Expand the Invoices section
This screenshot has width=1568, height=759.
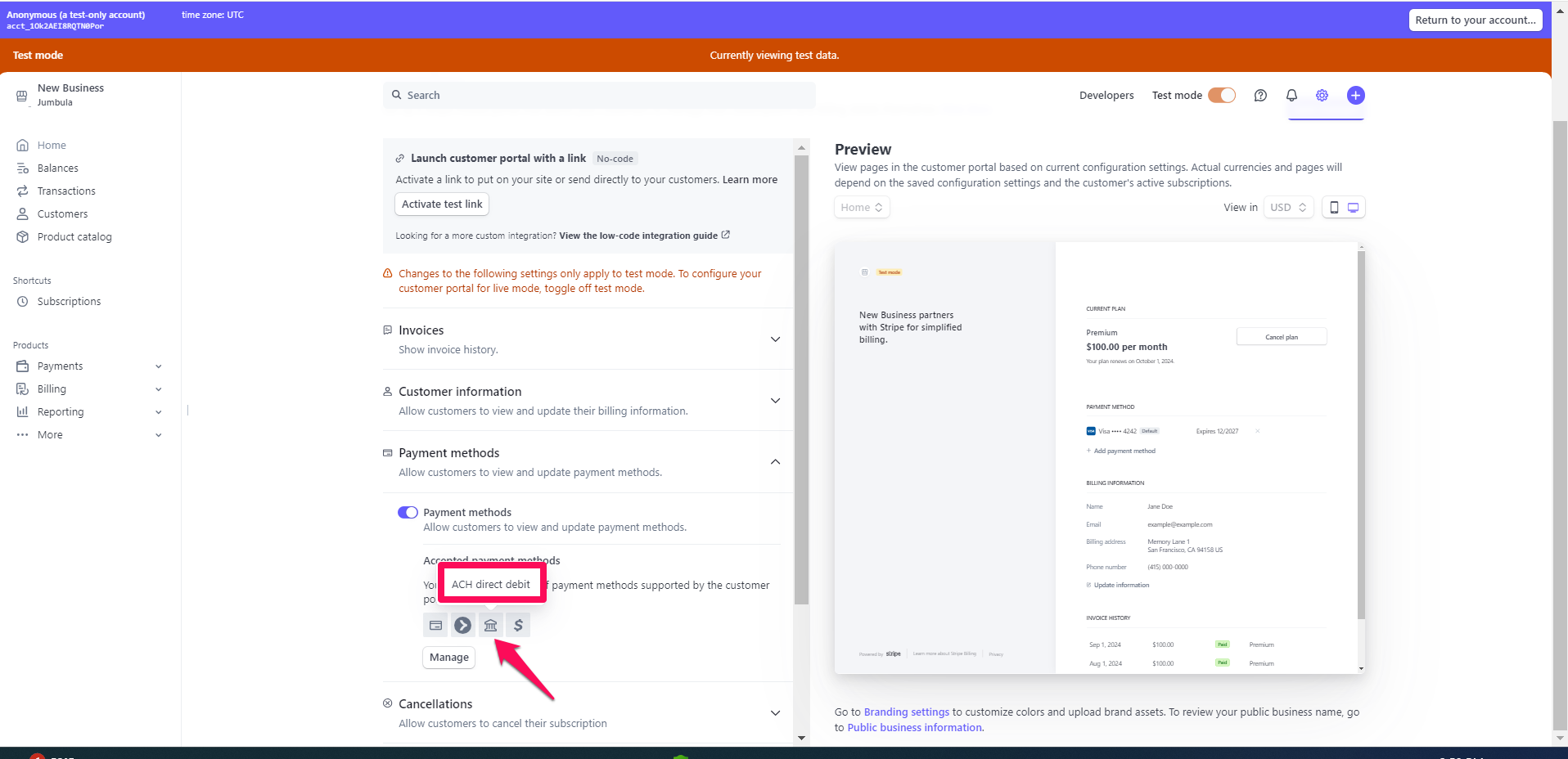(775, 339)
